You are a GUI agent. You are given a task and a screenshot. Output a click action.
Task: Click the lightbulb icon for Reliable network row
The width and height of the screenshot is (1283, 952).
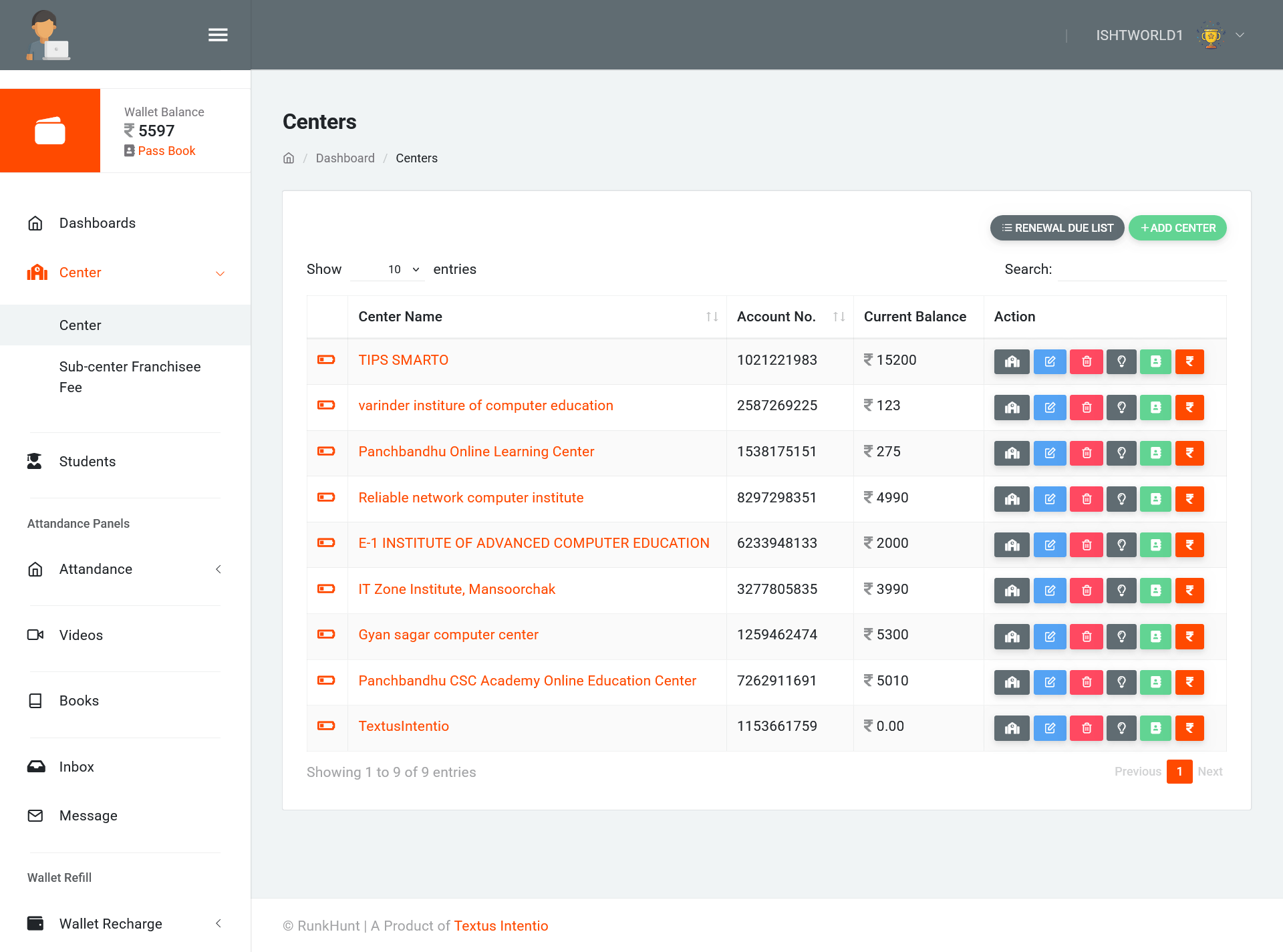1121,499
